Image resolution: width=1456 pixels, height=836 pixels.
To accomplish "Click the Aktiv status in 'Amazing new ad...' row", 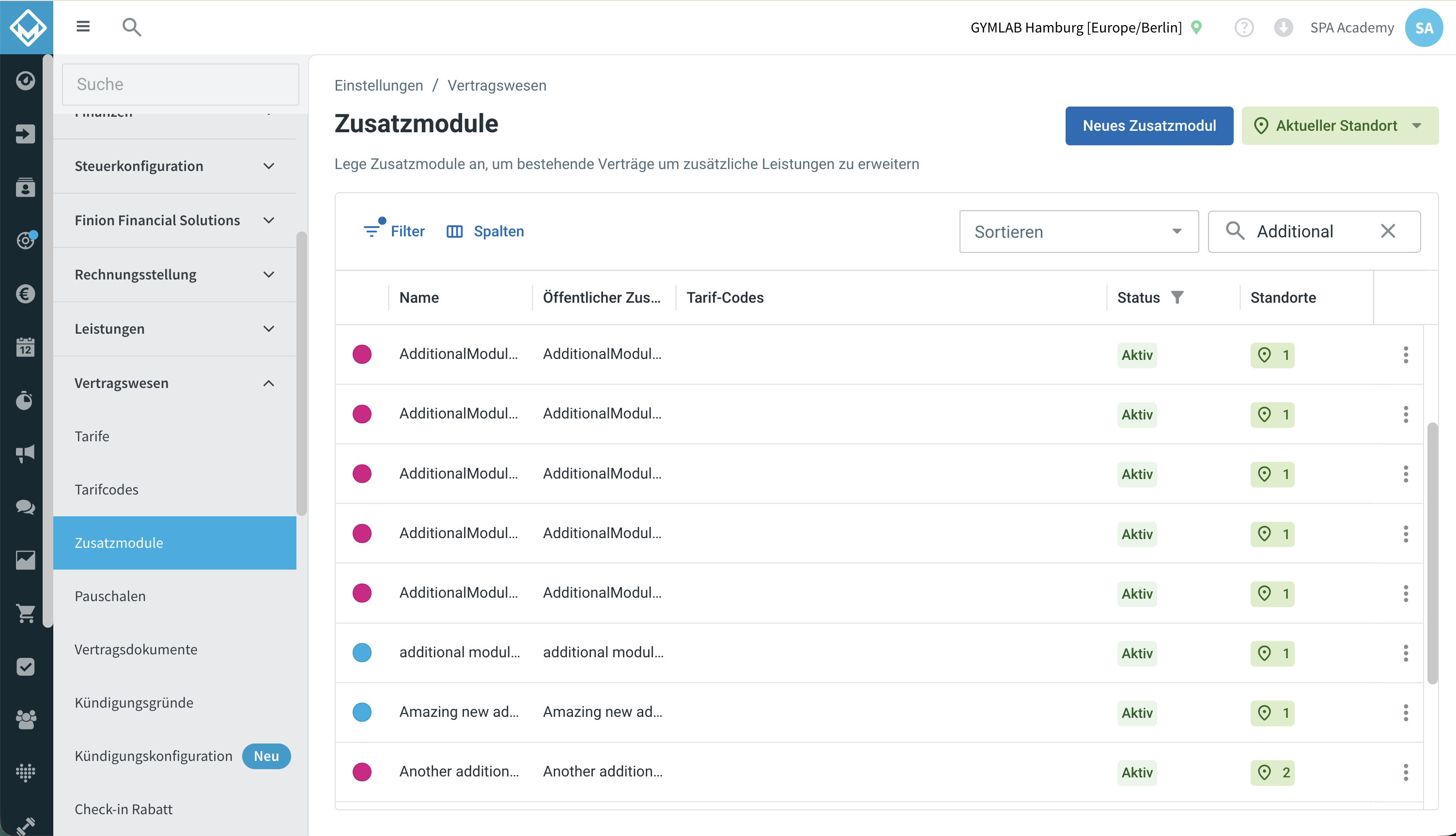I will click(1137, 712).
